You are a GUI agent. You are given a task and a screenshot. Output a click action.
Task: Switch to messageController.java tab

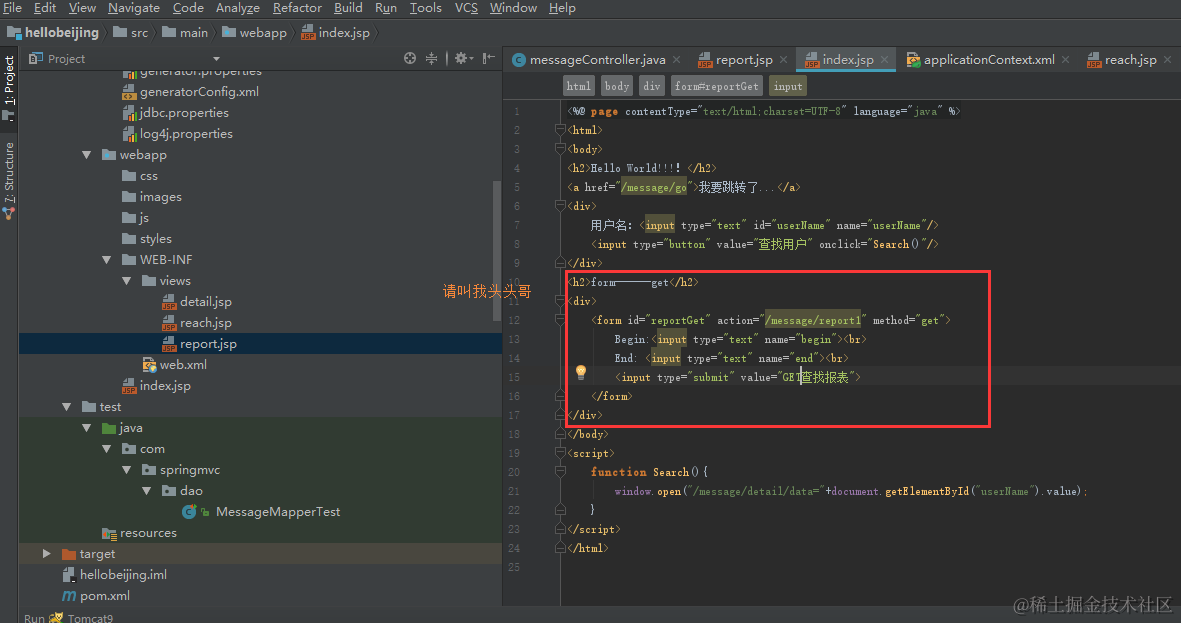pos(597,60)
